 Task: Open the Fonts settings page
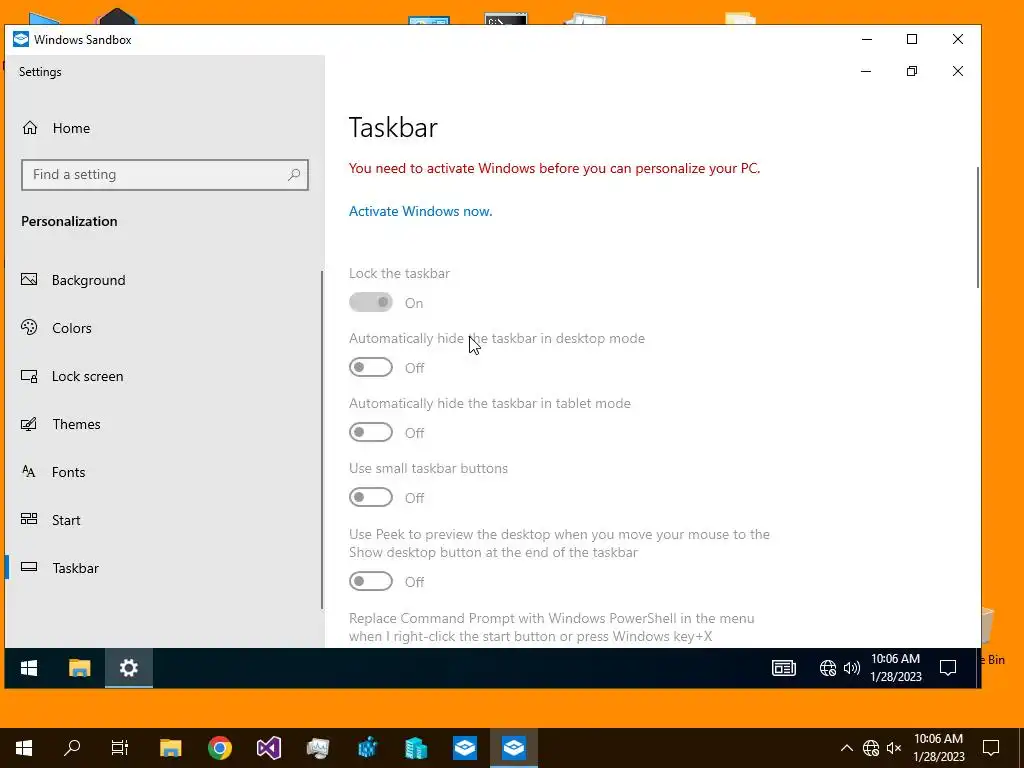pyautogui.click(x=53, y=472)
